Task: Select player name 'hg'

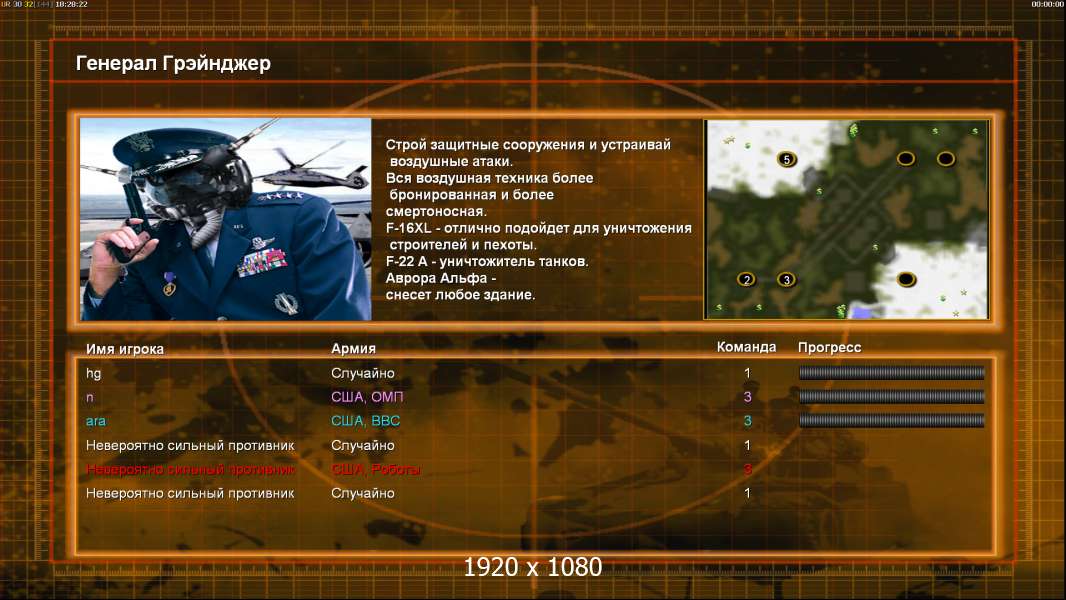Action: [x=94, y=373]
